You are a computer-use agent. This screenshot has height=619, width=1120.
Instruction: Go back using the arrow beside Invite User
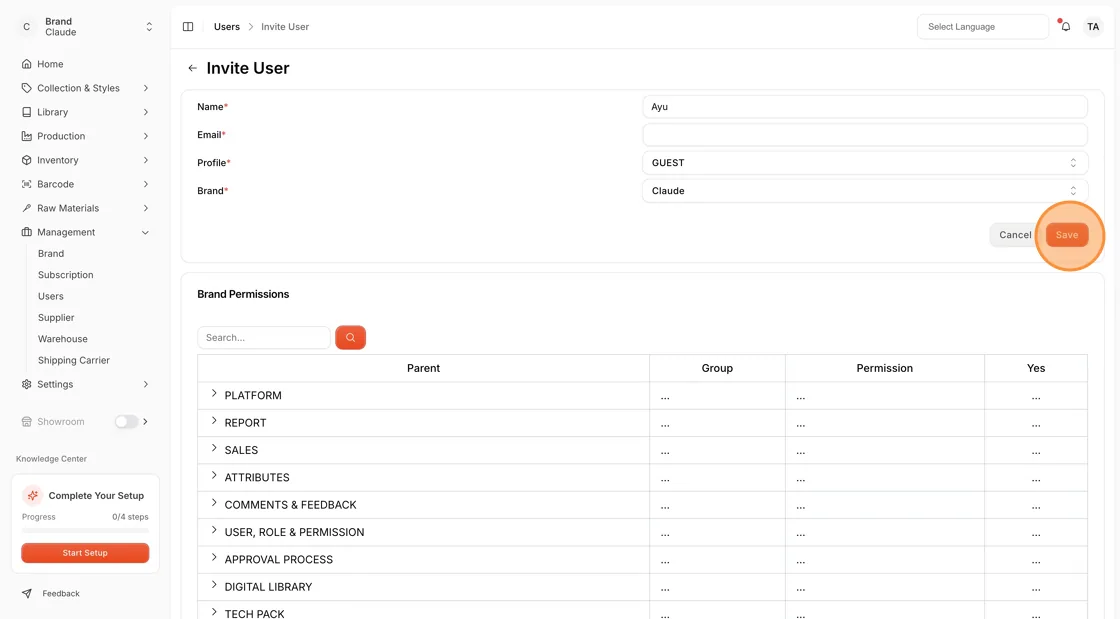click(x=192, y=68)
